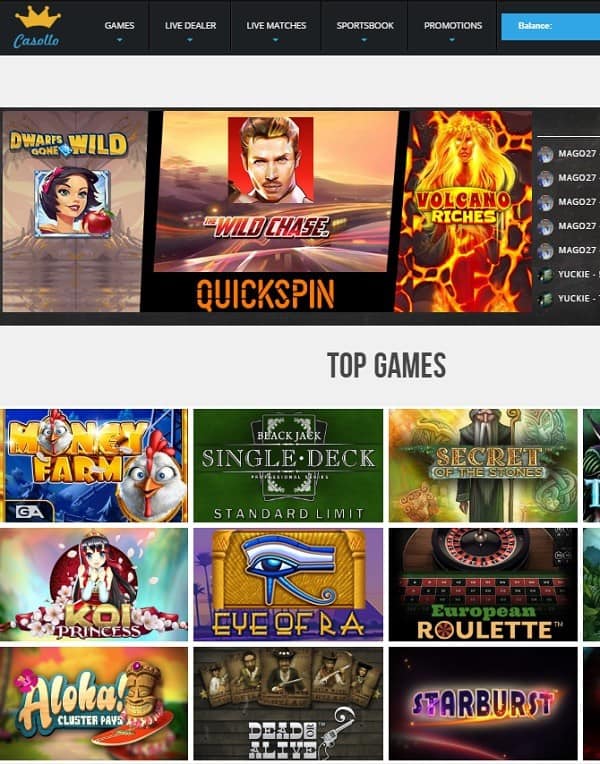Open the Live Matches menu
The height and width of the screenshot is (764, 600).
pos(276,26)
